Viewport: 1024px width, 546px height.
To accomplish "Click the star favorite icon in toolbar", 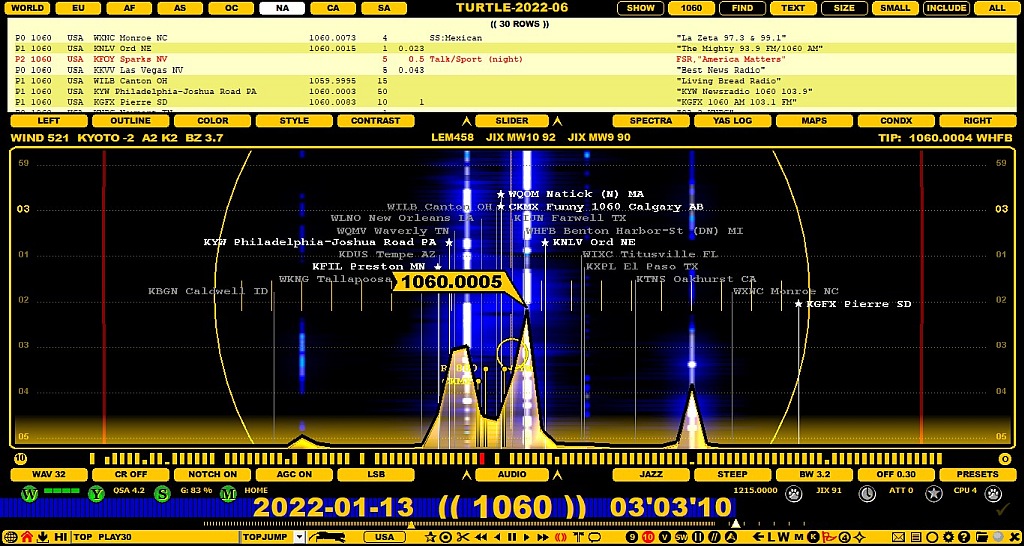I will (430, 537).
